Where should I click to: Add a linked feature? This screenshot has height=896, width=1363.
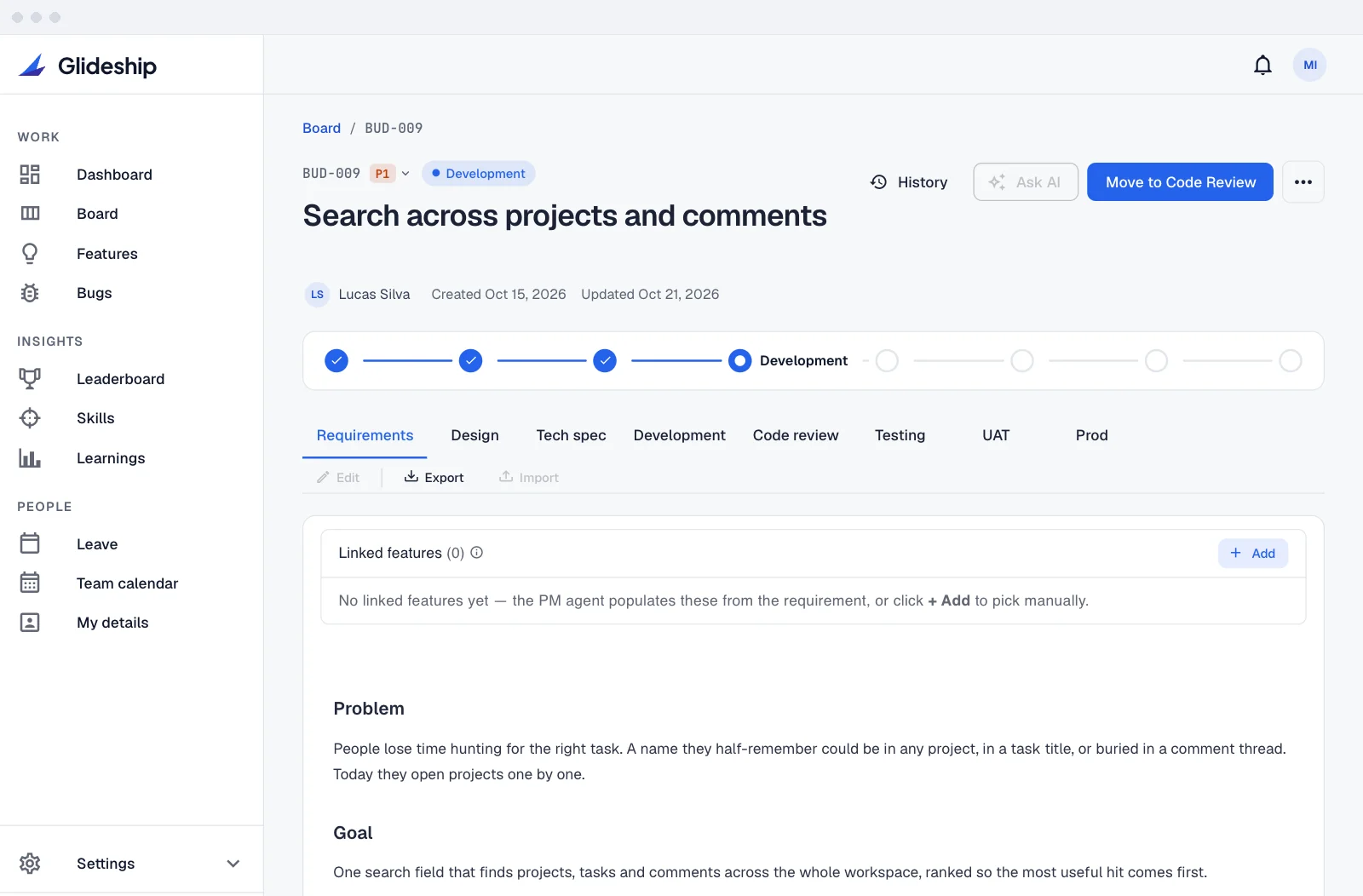pos(1252,554)
